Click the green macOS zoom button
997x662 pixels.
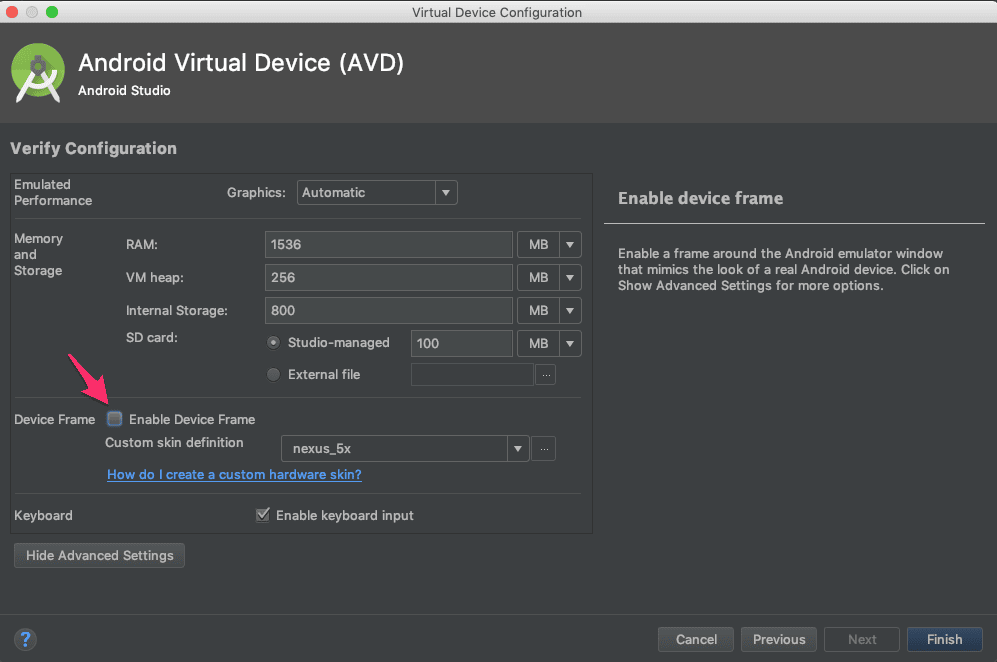pyautogui.click(x=52, y=12)
